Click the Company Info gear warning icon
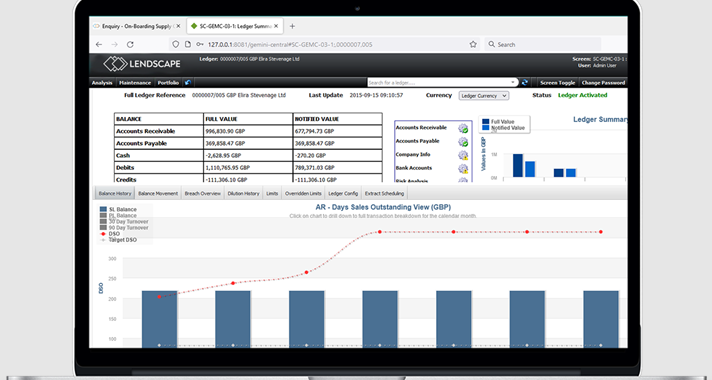 tap(463, 155)
